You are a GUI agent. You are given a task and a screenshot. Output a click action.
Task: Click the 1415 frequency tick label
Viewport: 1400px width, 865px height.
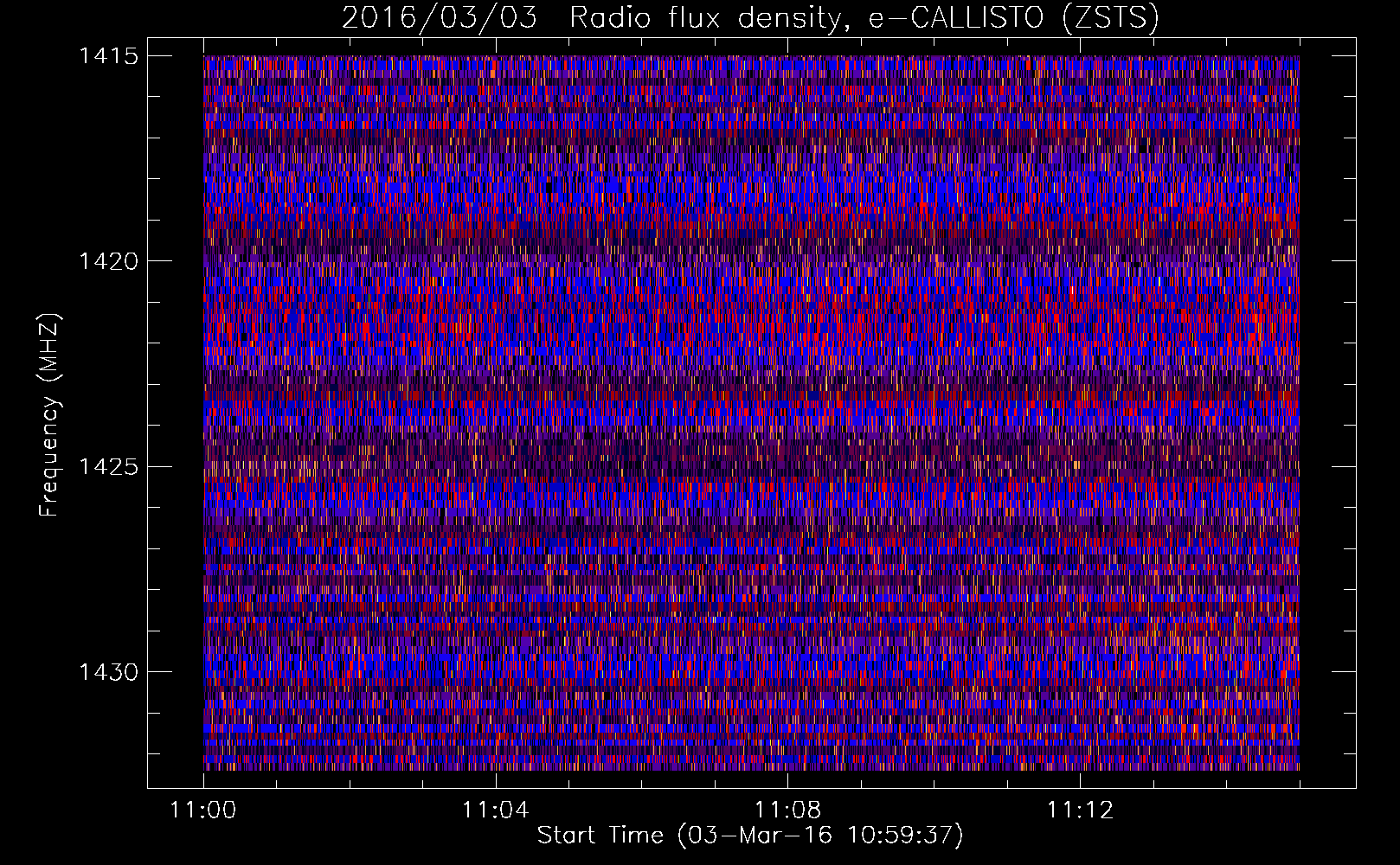tap(108, 56)
